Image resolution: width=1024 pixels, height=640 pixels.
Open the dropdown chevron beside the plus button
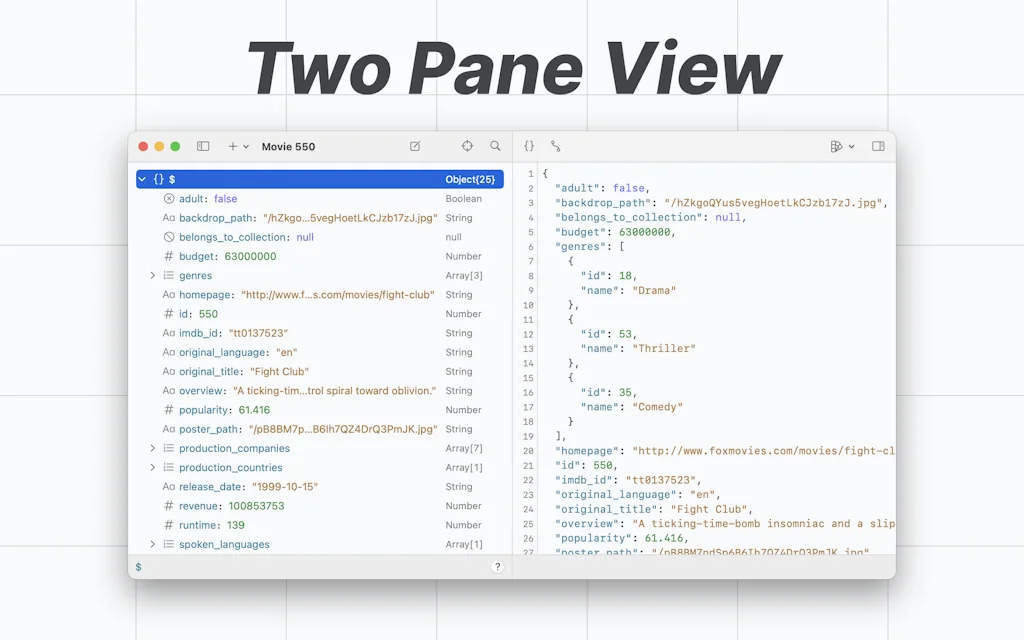[x=245, y=146]
